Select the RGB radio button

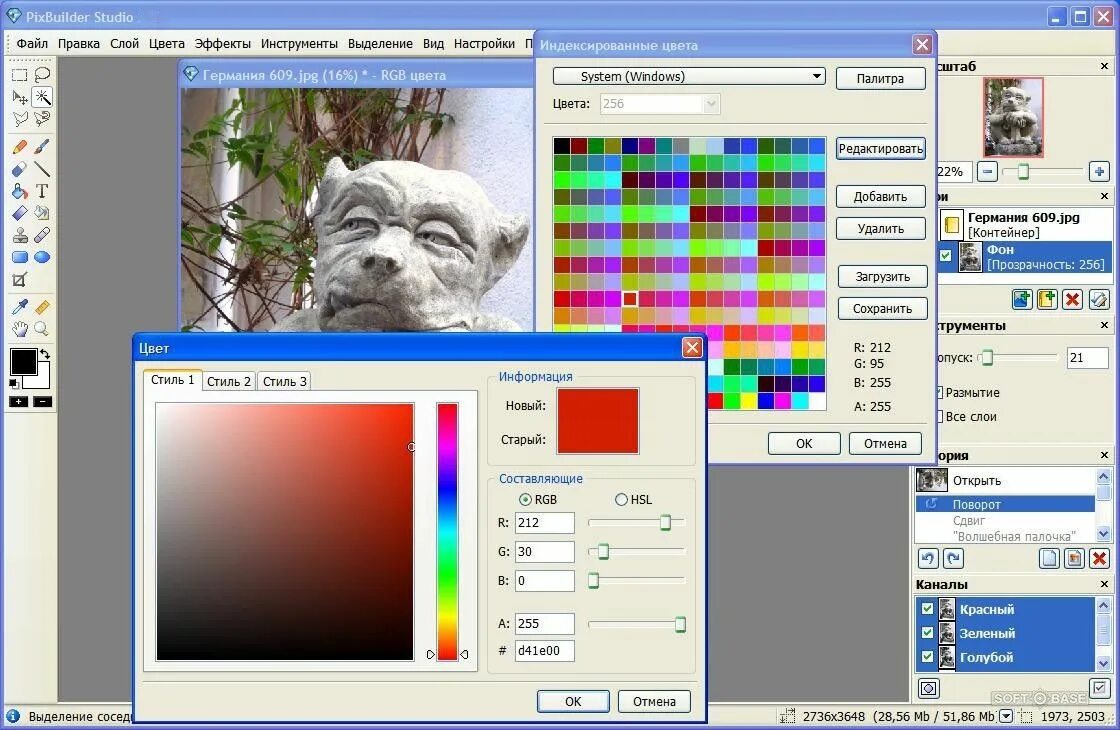pos(526,500)
